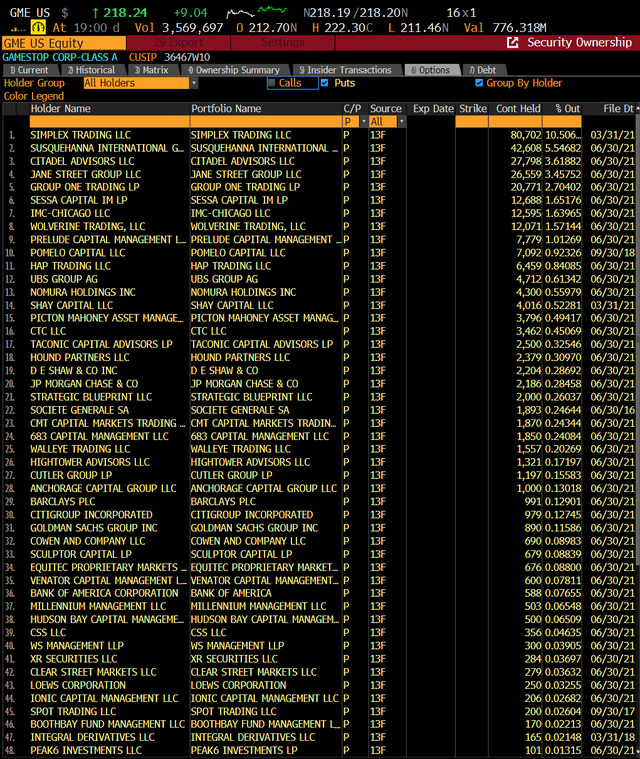640x759 pixels.
Task: Select SOCIETE GENERALE SA holder name
Action: click(x=79, y=410)
